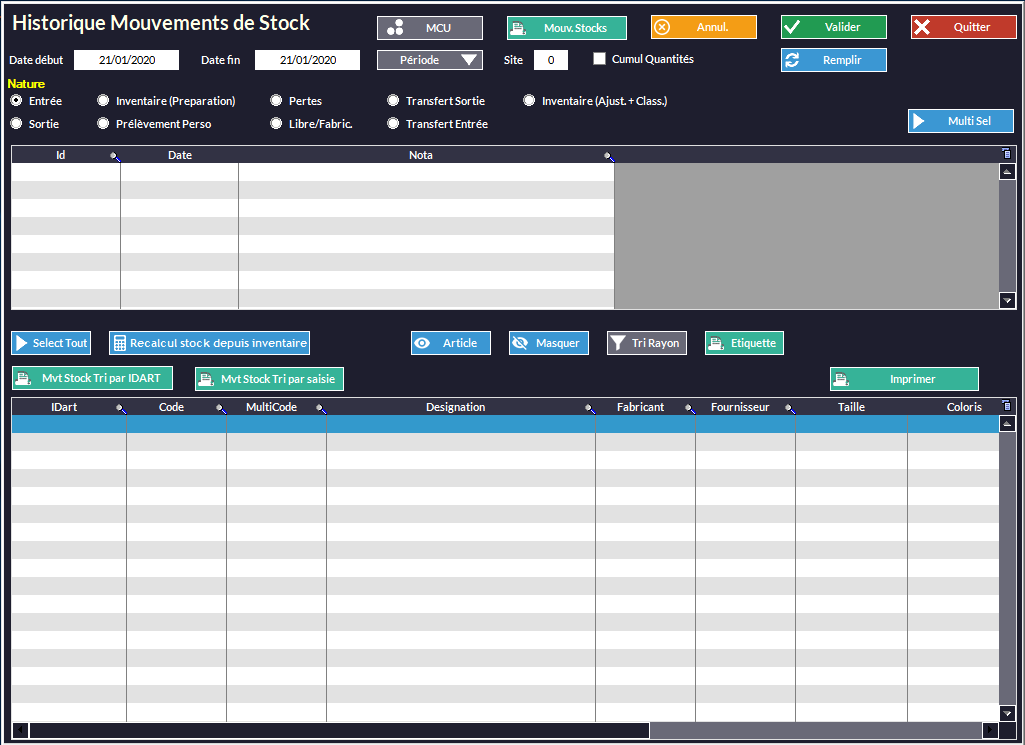Click the crossed-eye icon on Masquer
1025x745 pixels.
pos(520,343)
